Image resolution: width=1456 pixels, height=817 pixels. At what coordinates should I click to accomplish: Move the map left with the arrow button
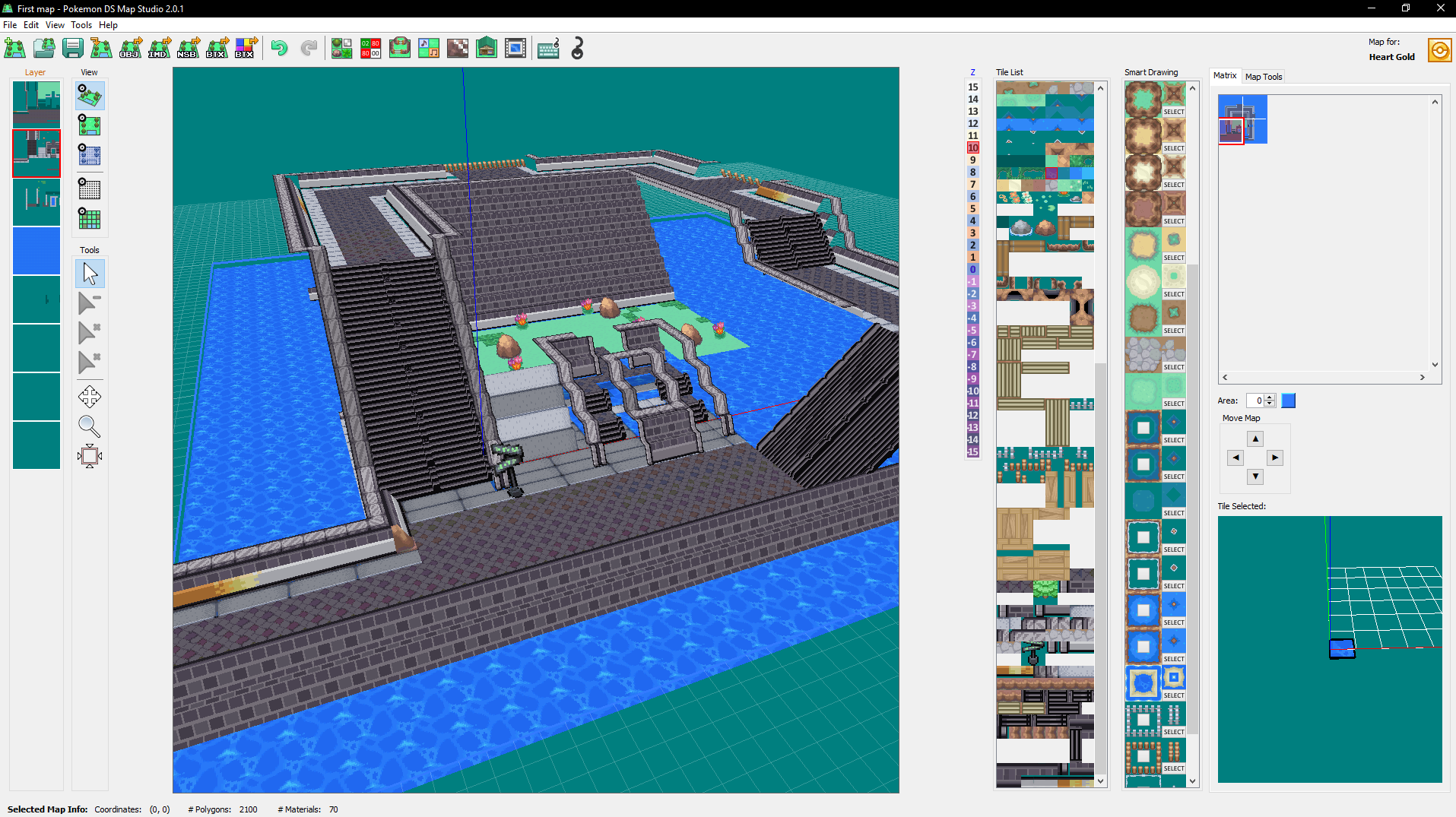tap(1236, 458)
